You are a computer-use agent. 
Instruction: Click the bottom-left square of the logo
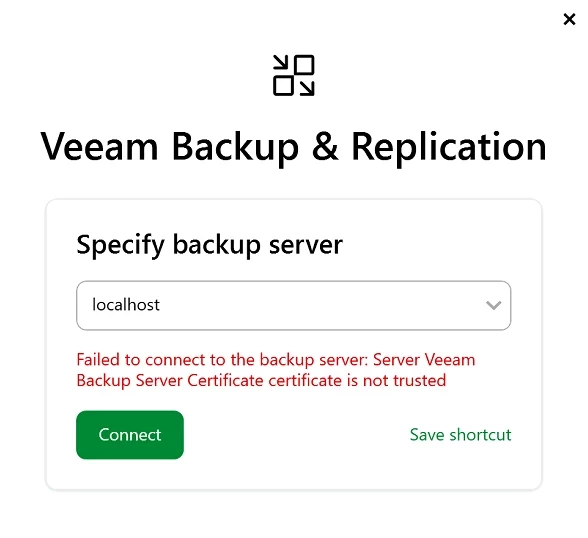(283, 86)
